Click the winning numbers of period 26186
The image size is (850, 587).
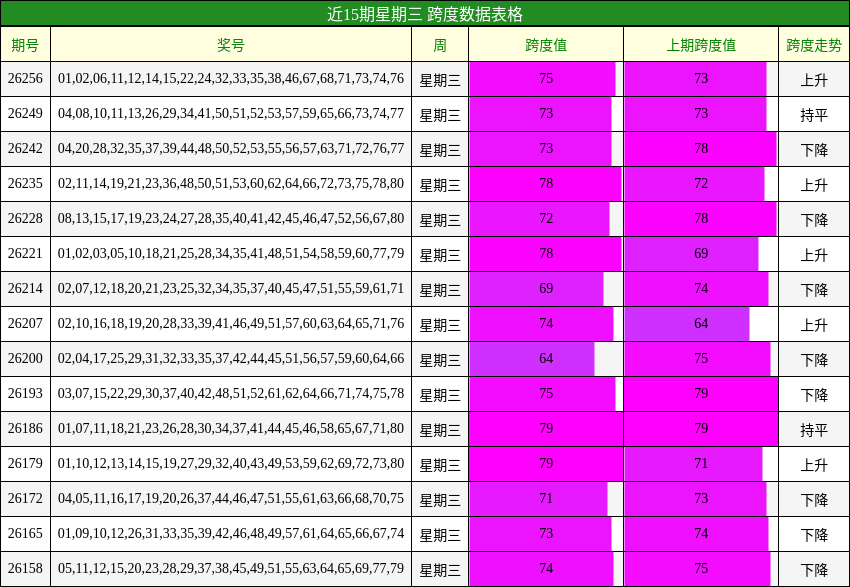[x=231, y=429]
